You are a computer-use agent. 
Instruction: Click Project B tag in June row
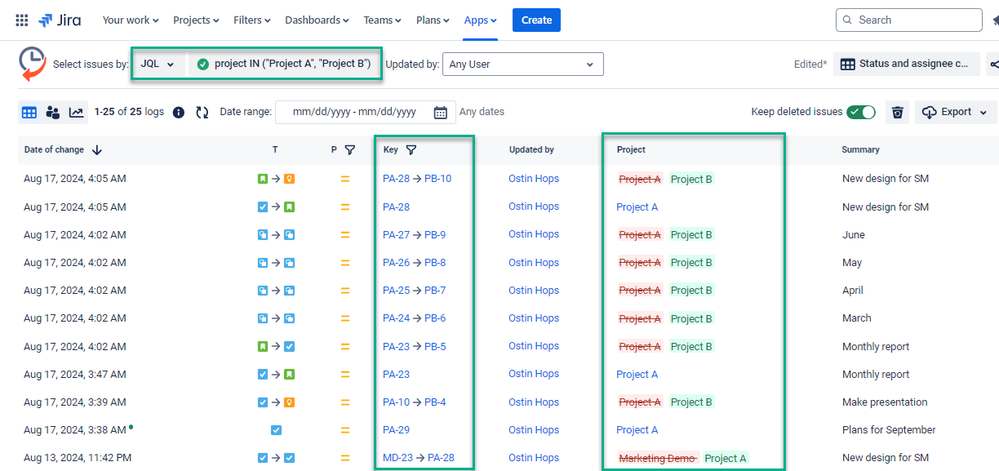[x=691, y=235]
